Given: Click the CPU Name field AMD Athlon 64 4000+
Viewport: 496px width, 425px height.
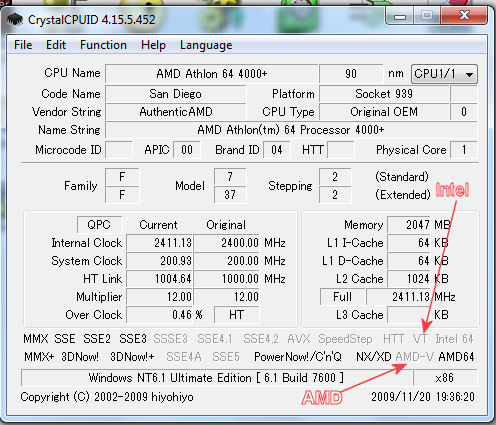Looking at the screenshot, I should pyautogui.click(x=212, y=73).
